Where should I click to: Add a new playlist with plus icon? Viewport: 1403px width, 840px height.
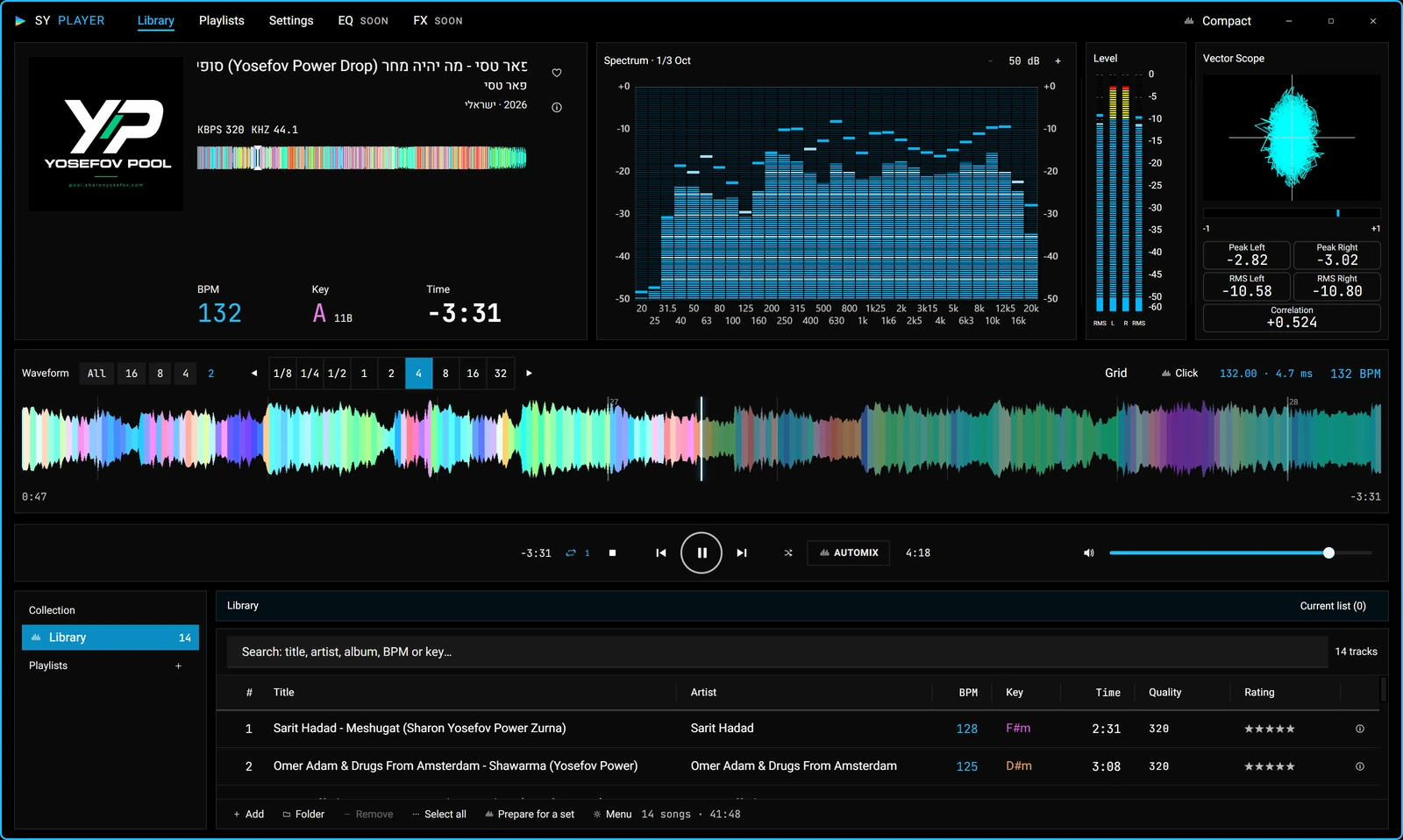[x=178, y=666]
